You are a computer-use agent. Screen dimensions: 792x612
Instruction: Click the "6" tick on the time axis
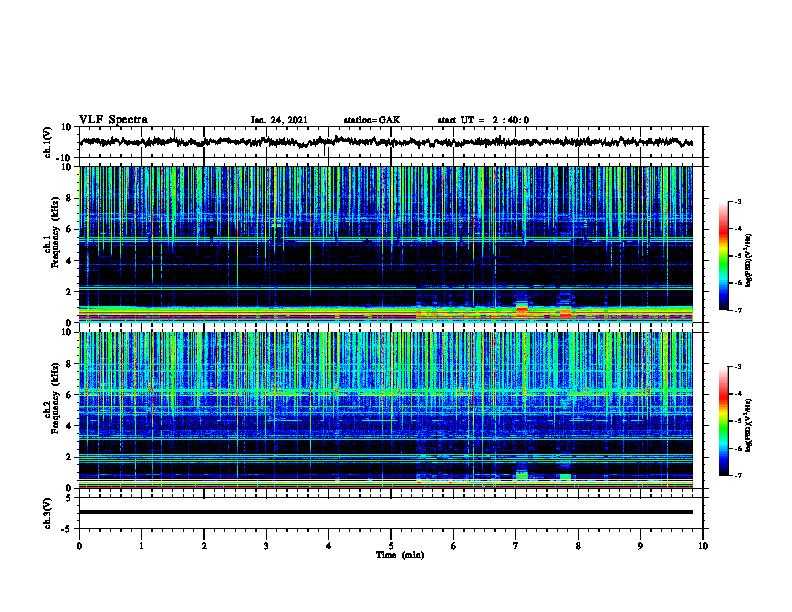[453, 546]
